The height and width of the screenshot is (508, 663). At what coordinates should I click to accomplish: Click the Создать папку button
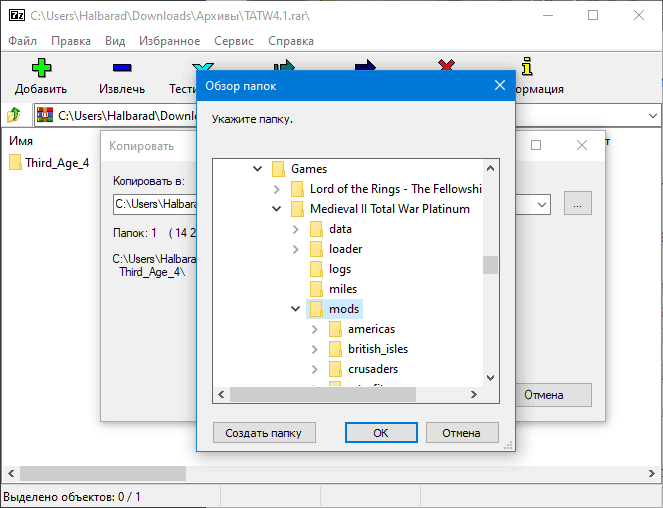coord(264,433)
